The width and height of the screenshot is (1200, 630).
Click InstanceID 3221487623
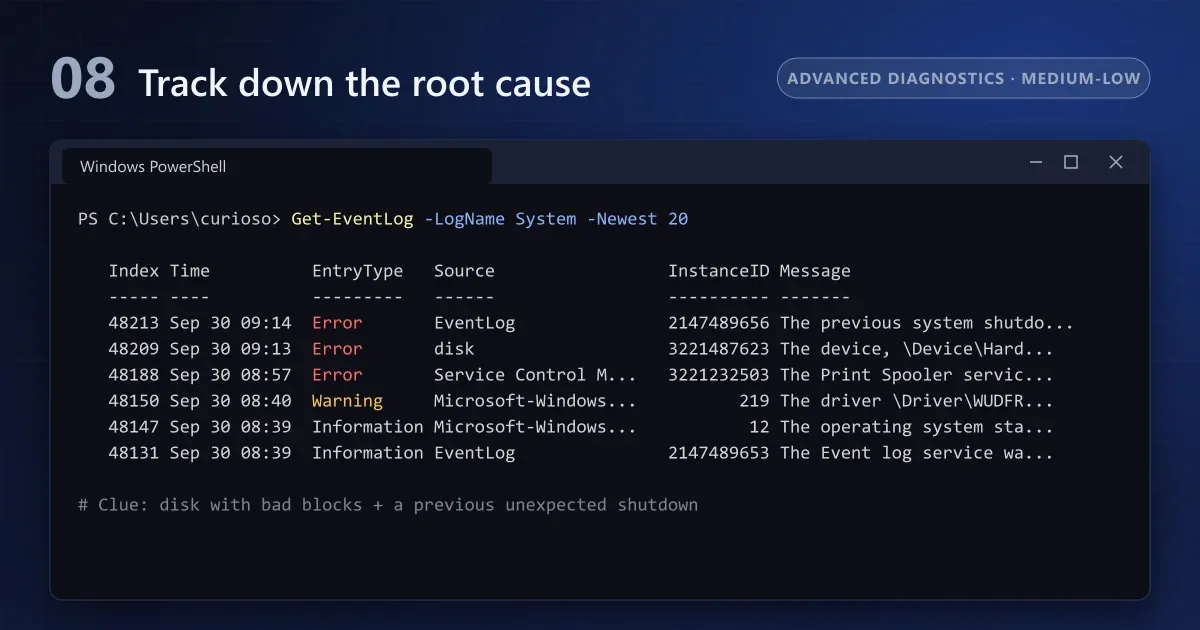(718, 349)
